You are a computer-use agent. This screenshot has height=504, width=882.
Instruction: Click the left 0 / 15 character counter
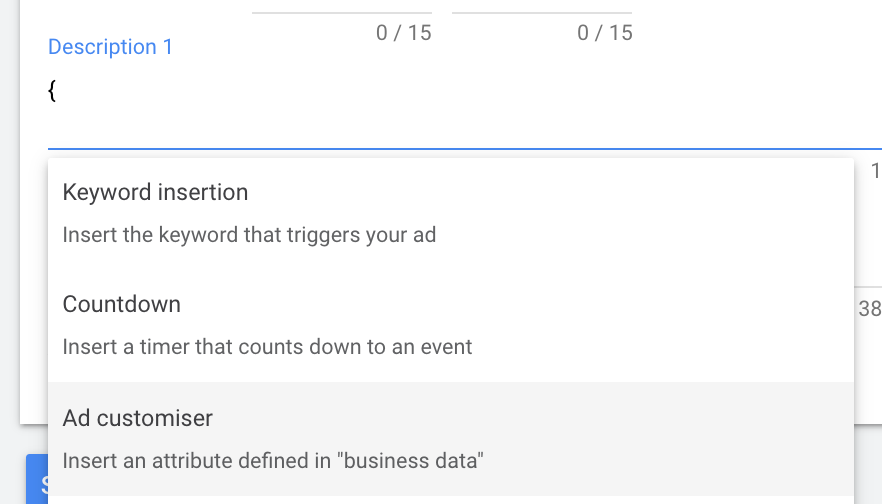pyautogui.click(x=404, y=33)
